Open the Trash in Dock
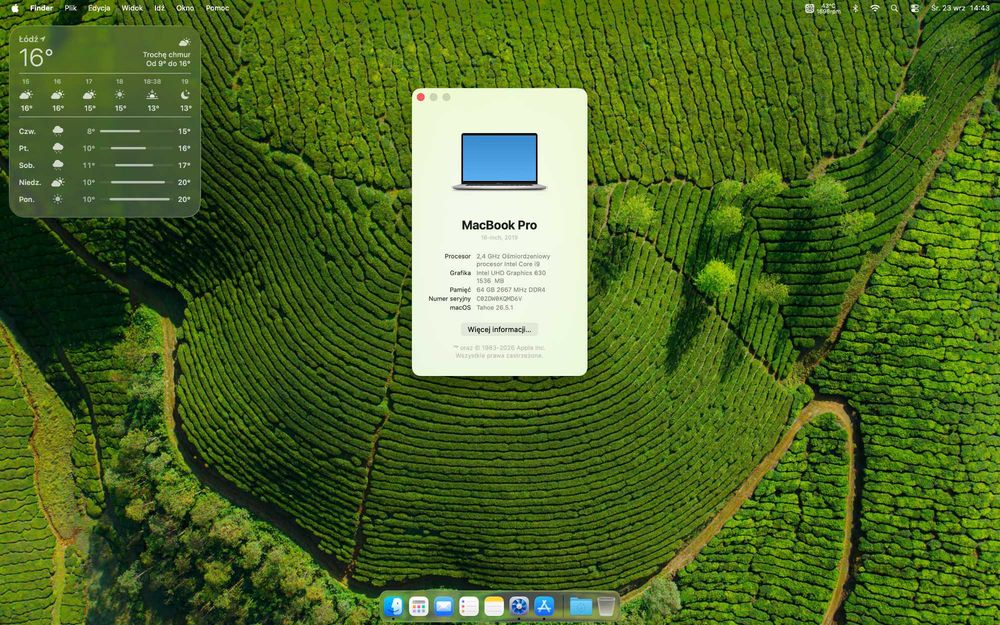This screenshot has height=625, width=1000. (x=606, y=606)
